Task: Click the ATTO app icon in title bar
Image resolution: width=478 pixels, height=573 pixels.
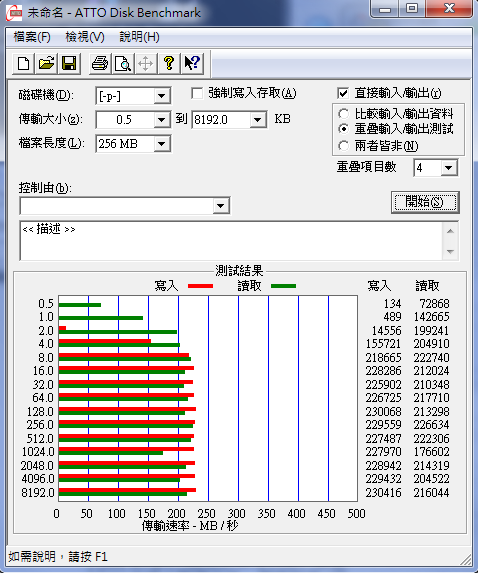Action: click(14, 13)
